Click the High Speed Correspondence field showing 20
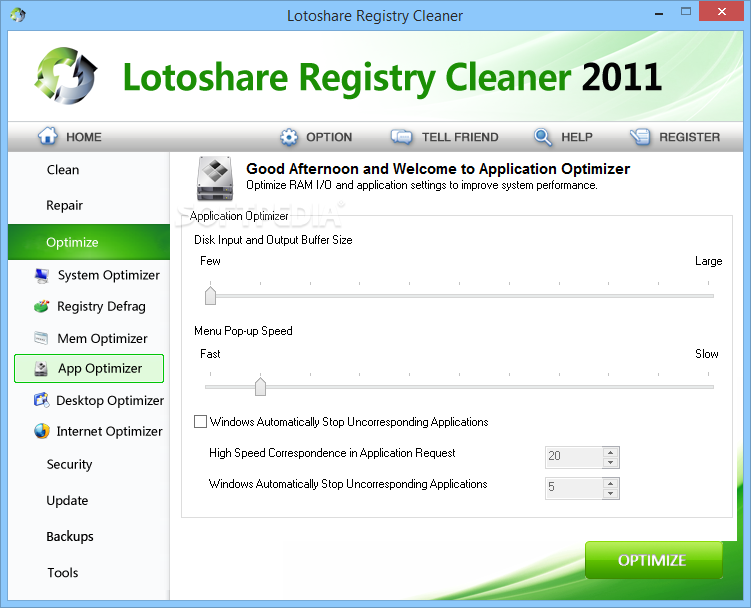Screen dimensions: 751x608 (x=574, y=457)
